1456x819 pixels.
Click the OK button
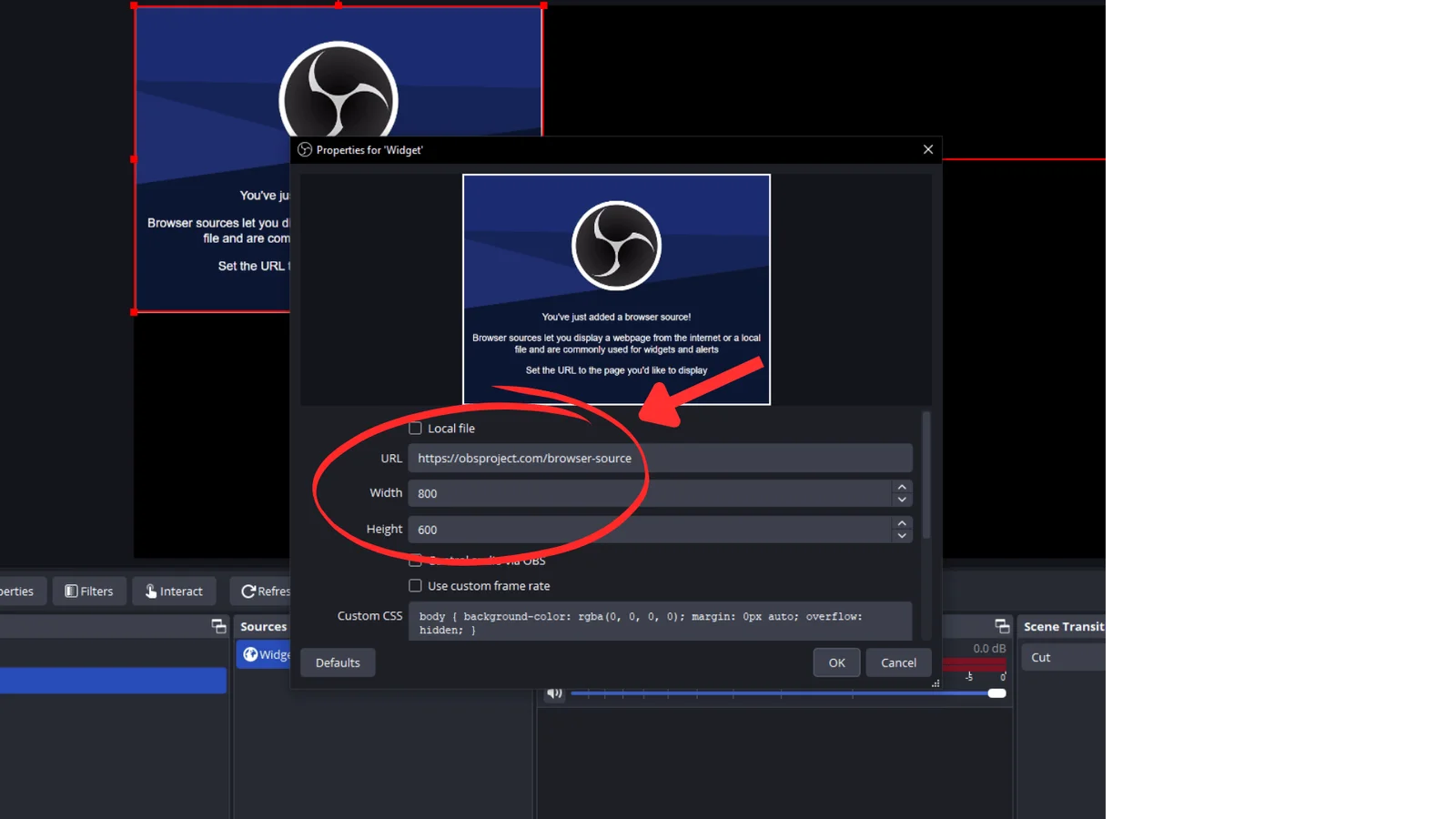[x=836, y=662]
